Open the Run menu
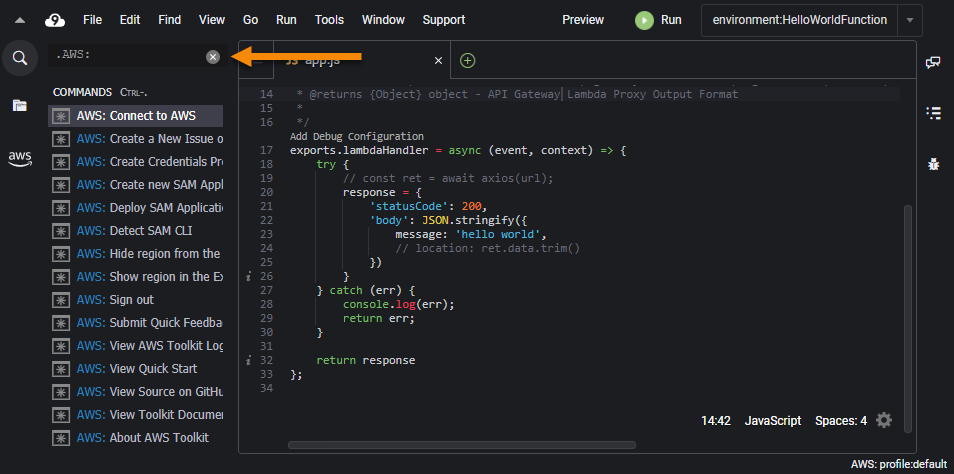The height and width of the screenshot is (474, 954). (x=286, y=20)
